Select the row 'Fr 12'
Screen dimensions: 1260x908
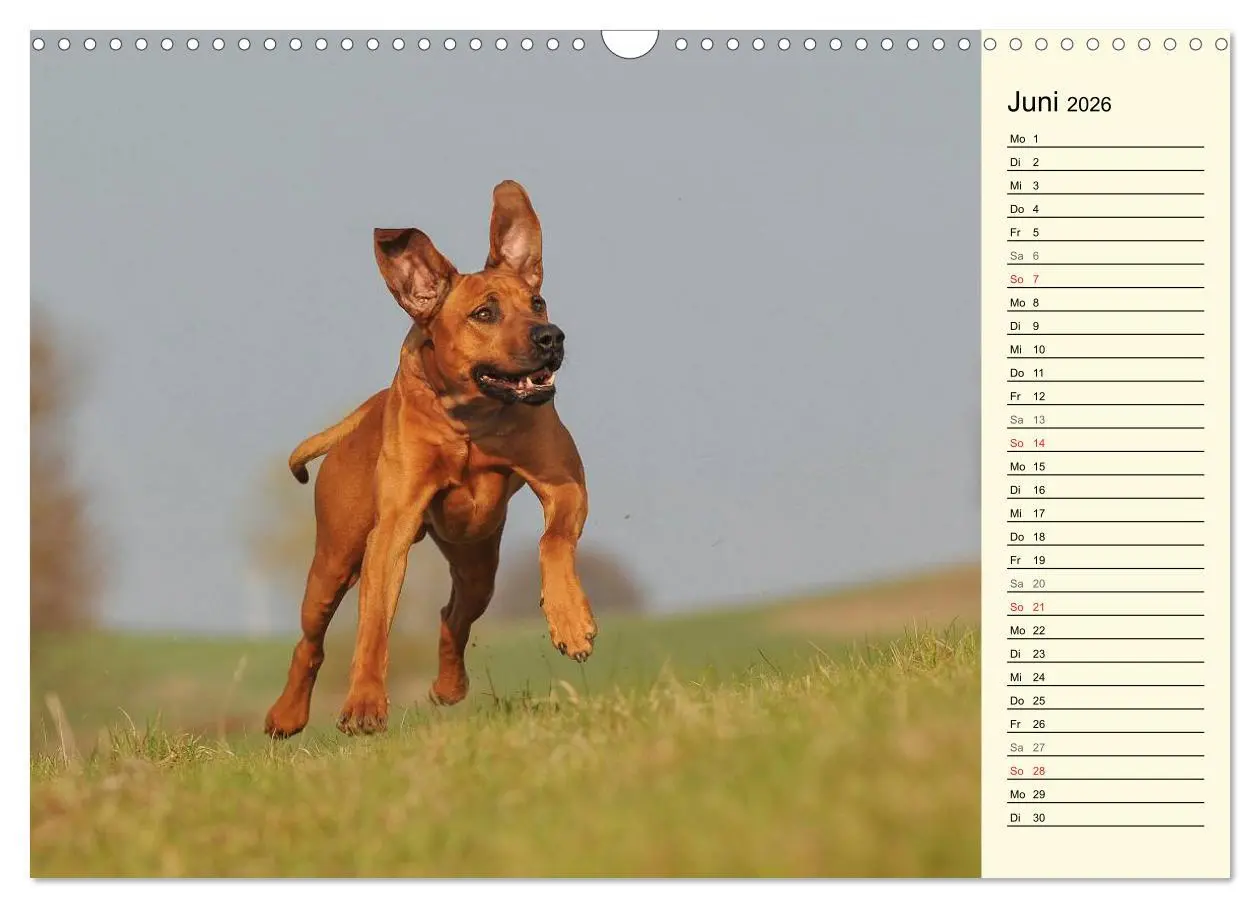[1105, 395]
